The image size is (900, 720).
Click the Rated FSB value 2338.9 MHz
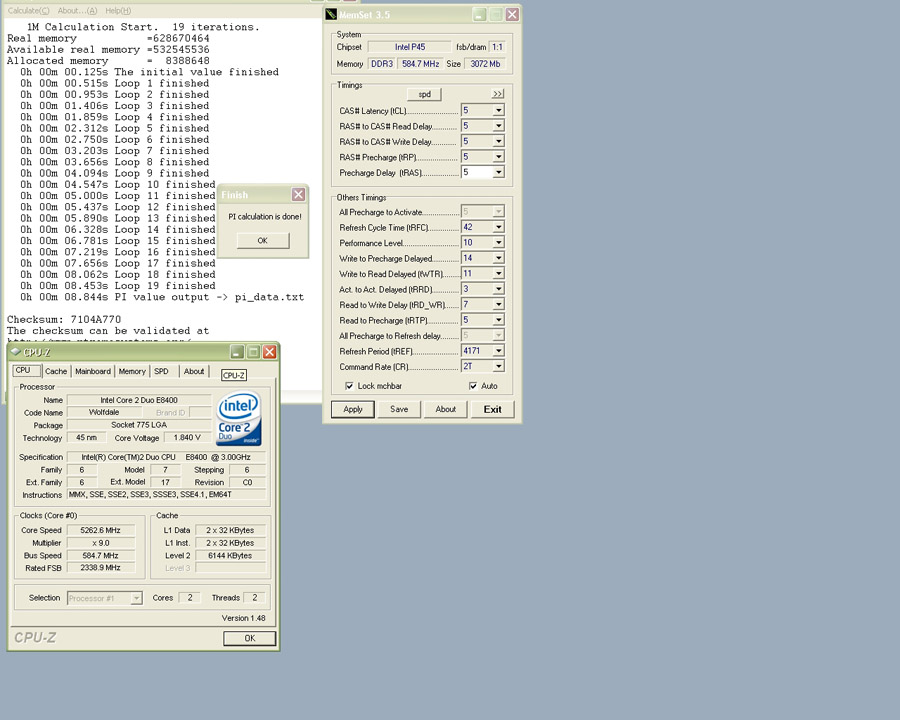[101, 568]
